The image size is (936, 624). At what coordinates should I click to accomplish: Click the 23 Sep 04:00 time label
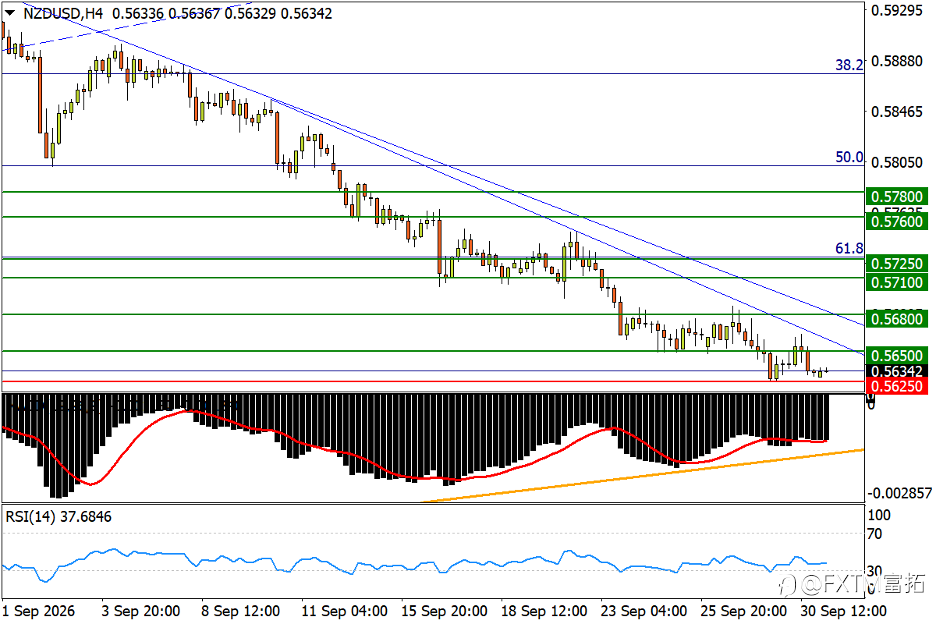tap(644, 611)
